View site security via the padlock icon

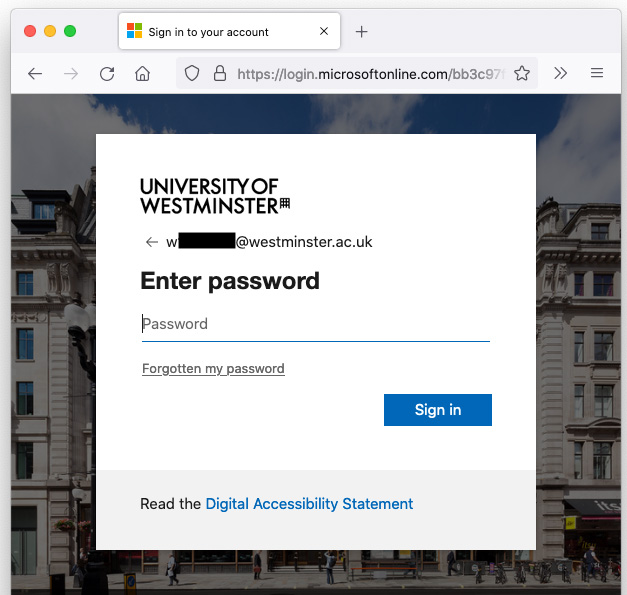pos(220,73)
